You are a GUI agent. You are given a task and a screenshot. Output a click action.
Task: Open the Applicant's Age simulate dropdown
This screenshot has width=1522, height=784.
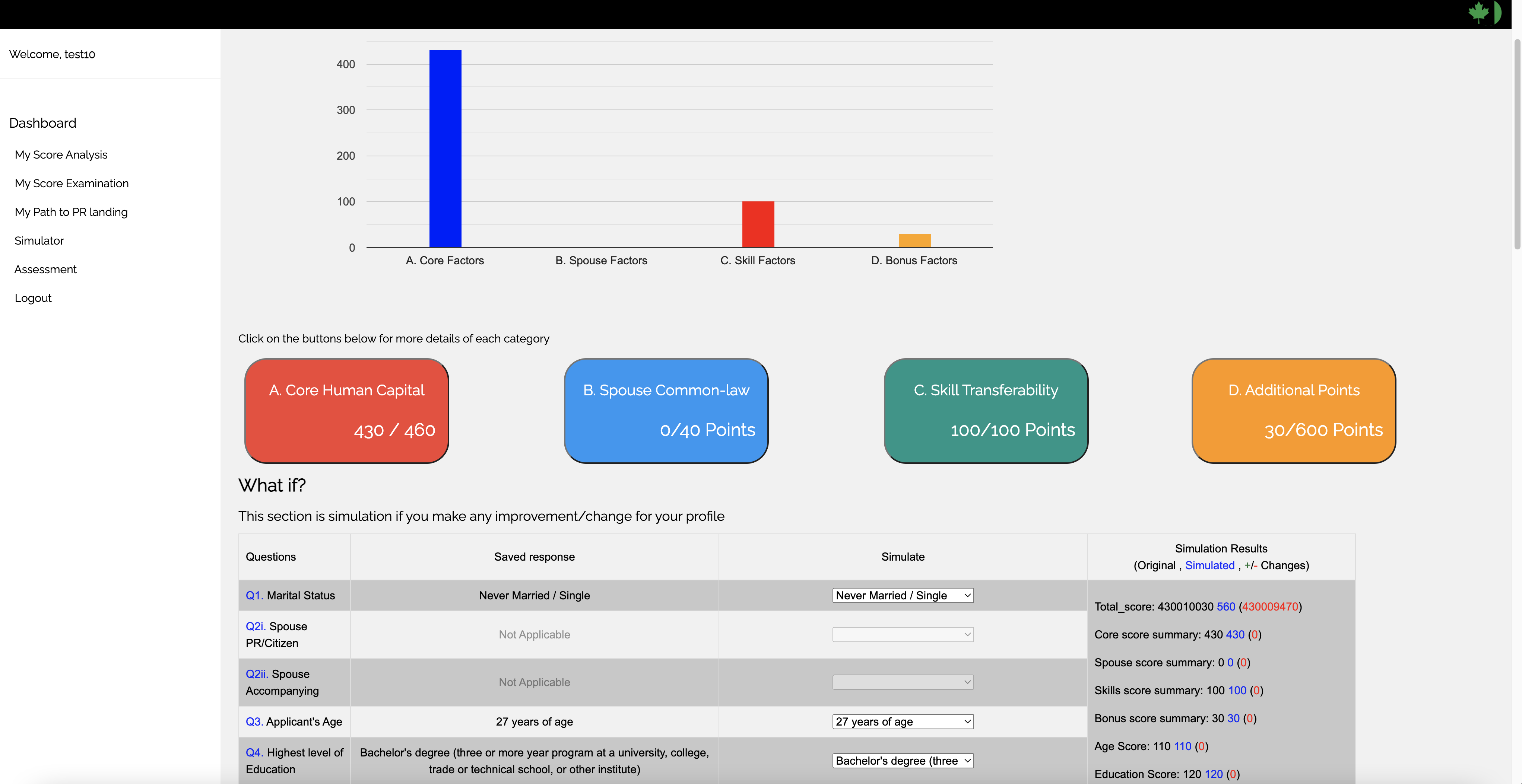902,721
